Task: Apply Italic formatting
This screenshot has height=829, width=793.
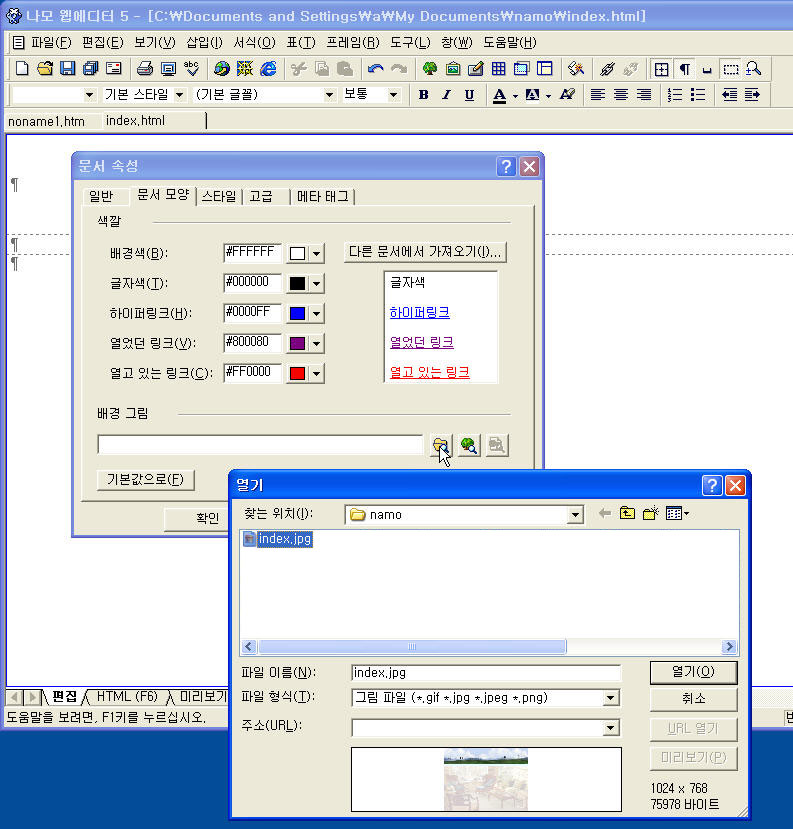Action: pyautogui.click(x=446, y=95)
